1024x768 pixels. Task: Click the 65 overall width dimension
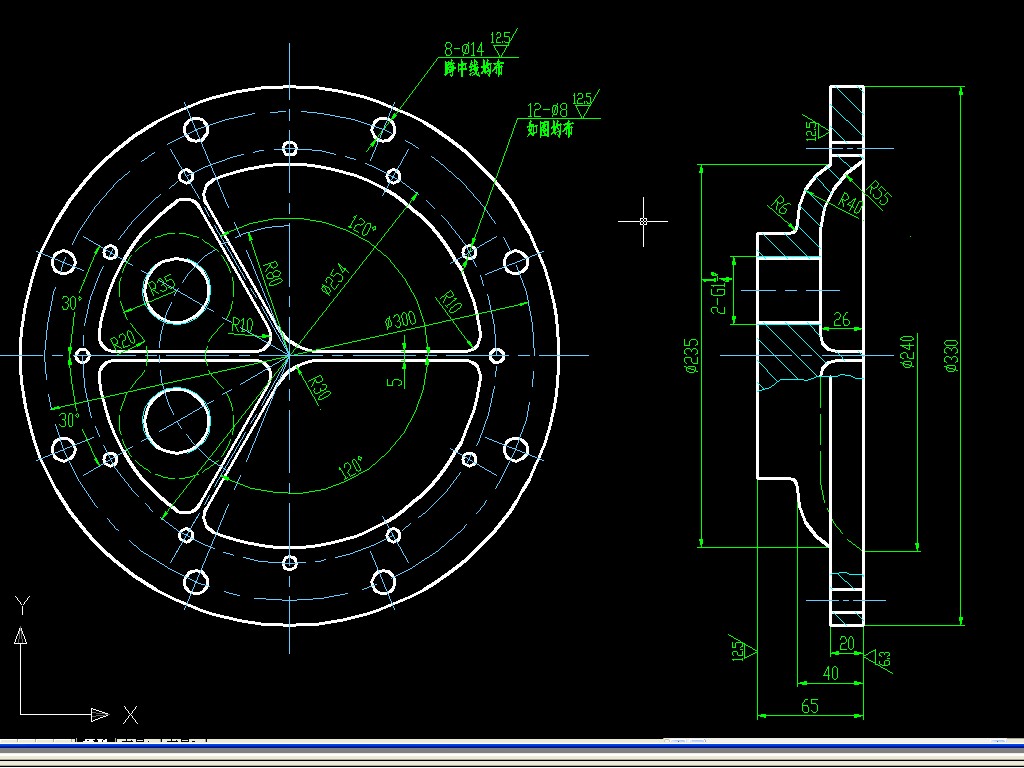click(810, 706)
